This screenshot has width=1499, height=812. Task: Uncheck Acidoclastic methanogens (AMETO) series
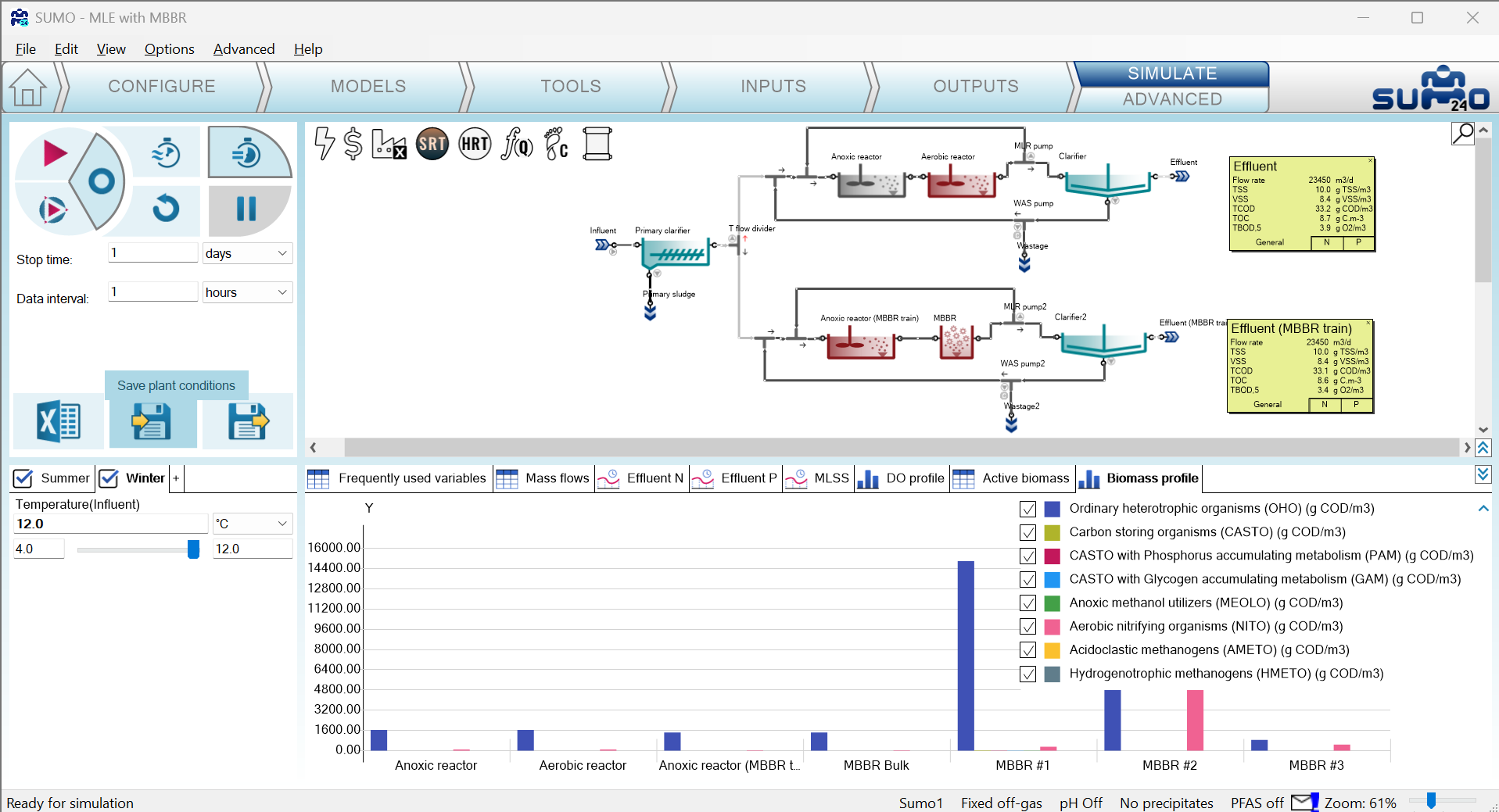[x=1027, y=649]
